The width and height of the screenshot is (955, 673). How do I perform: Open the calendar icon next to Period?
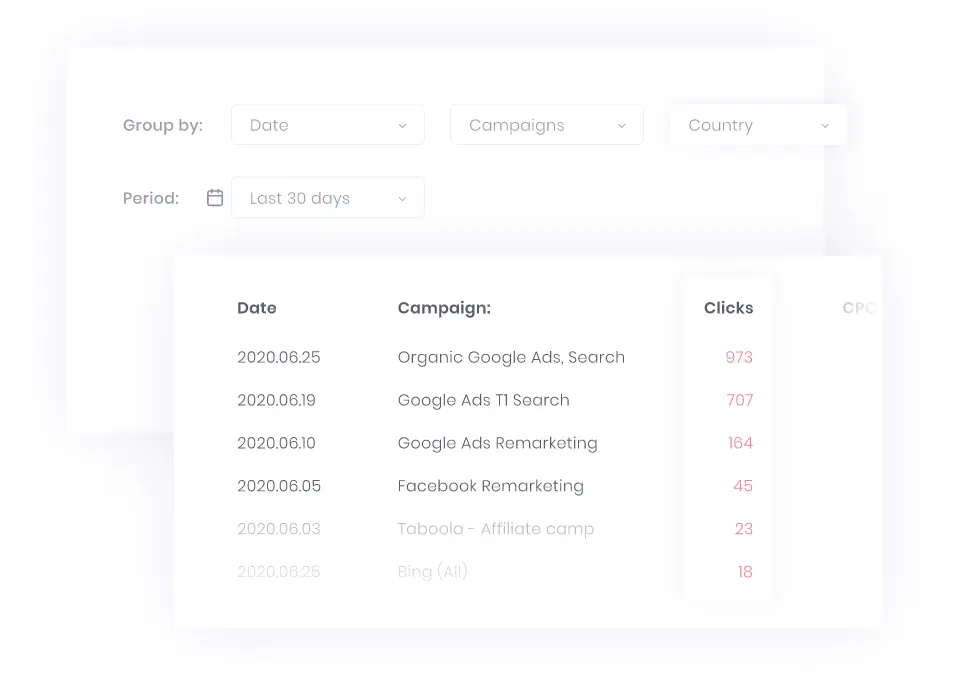(214, 197)
